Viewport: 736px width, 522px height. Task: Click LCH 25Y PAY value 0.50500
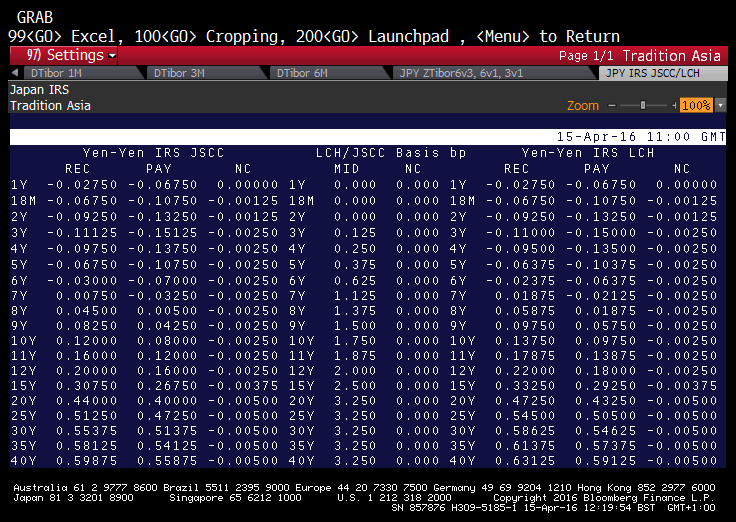click(x=606, y=416)
